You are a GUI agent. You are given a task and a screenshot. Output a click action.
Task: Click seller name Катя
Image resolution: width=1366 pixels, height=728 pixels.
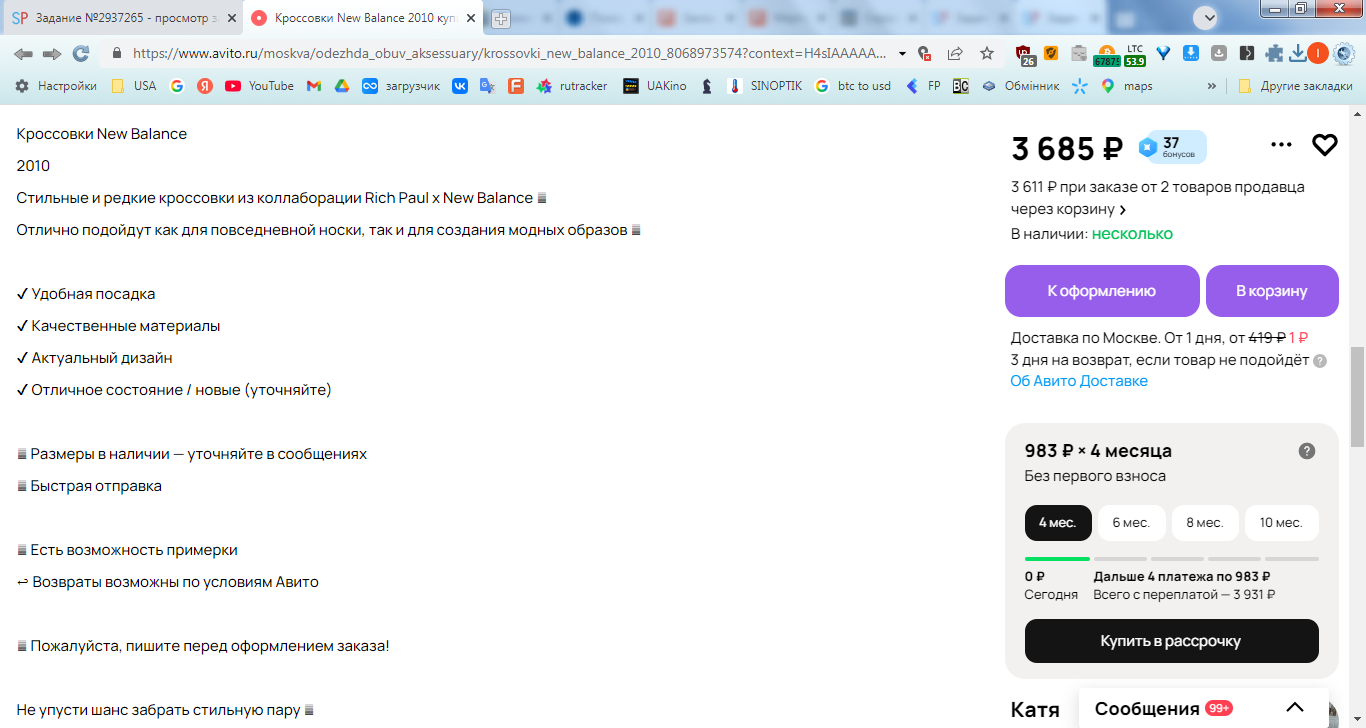1035,710
